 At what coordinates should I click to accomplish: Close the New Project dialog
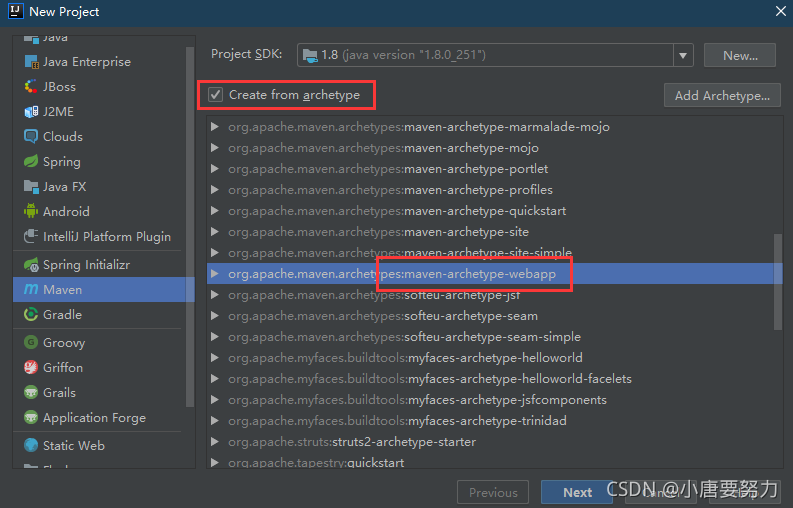(x=781, y=11)
